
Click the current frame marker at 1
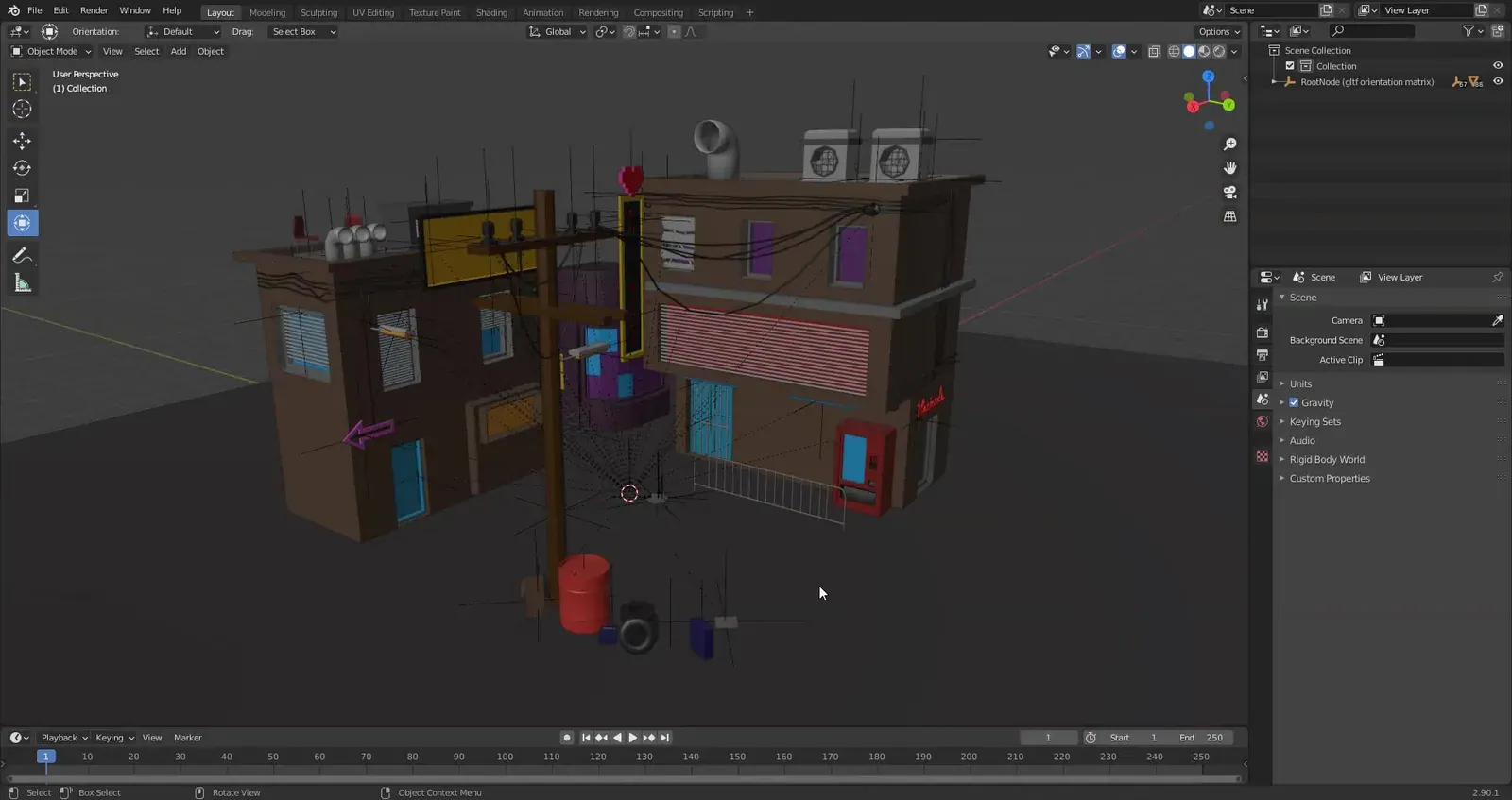(45, 757)
